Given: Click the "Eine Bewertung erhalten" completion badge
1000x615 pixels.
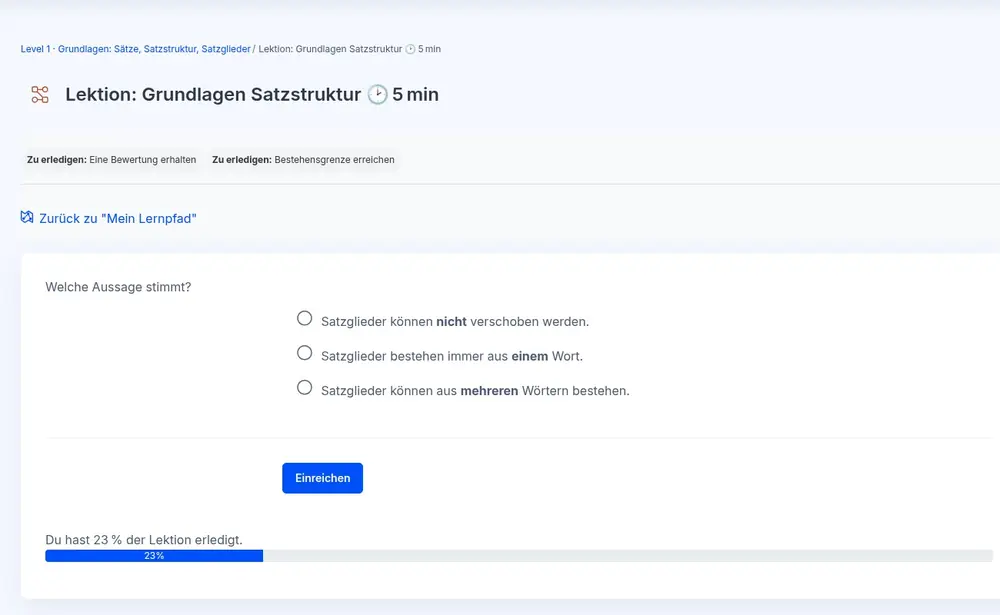Looking at the screenshot, I should pyautogui.click(x=111, y=160).
